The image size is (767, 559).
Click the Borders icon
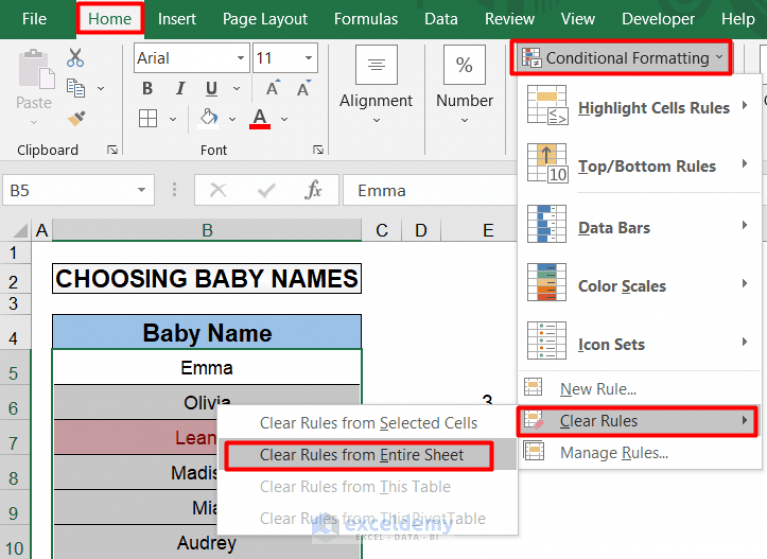[x=148, y=118]
